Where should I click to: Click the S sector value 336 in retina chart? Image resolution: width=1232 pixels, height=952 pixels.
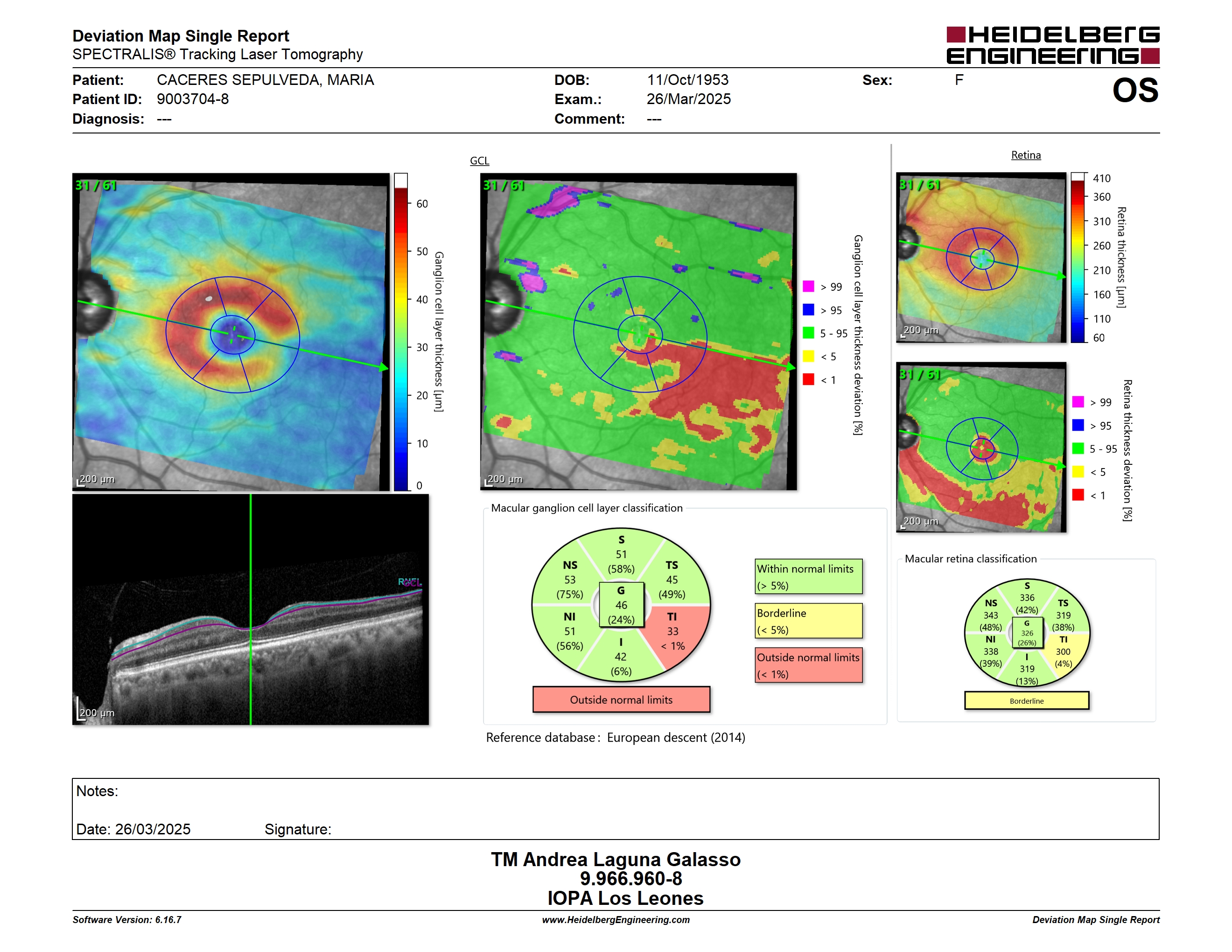[1027, 597]
